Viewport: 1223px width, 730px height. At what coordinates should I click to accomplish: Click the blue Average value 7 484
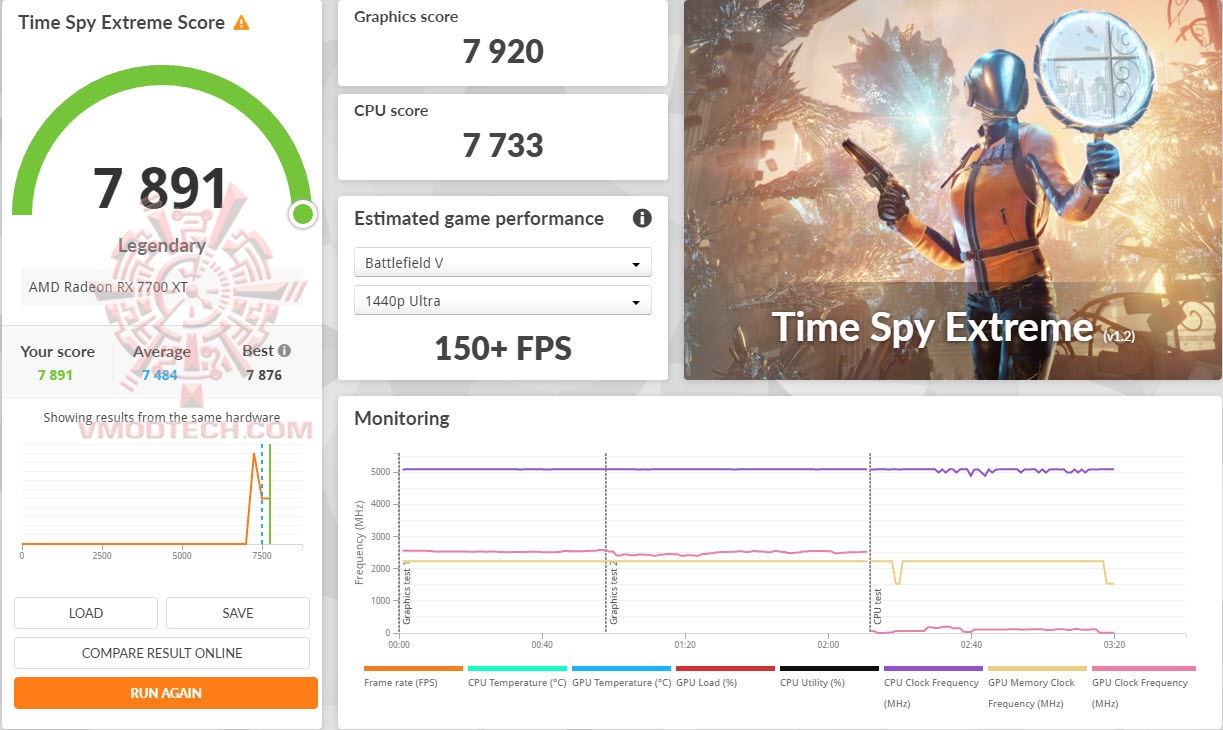[161, 375]
